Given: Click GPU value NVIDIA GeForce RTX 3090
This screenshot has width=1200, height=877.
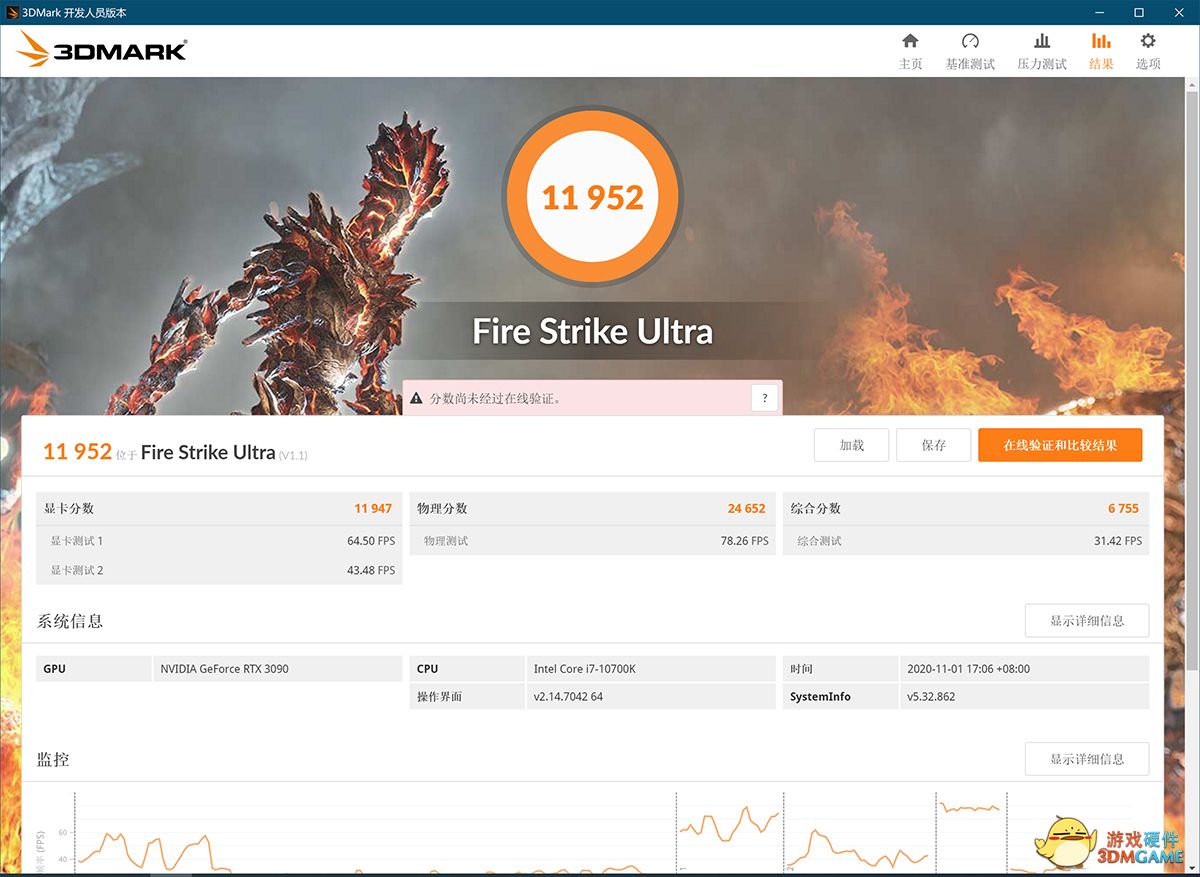Looking at the screenshot, I should pos(224,669).
